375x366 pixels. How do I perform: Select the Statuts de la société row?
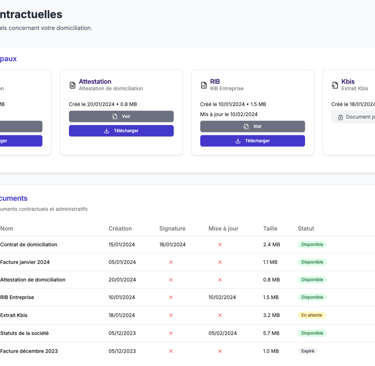coord(187,333)
